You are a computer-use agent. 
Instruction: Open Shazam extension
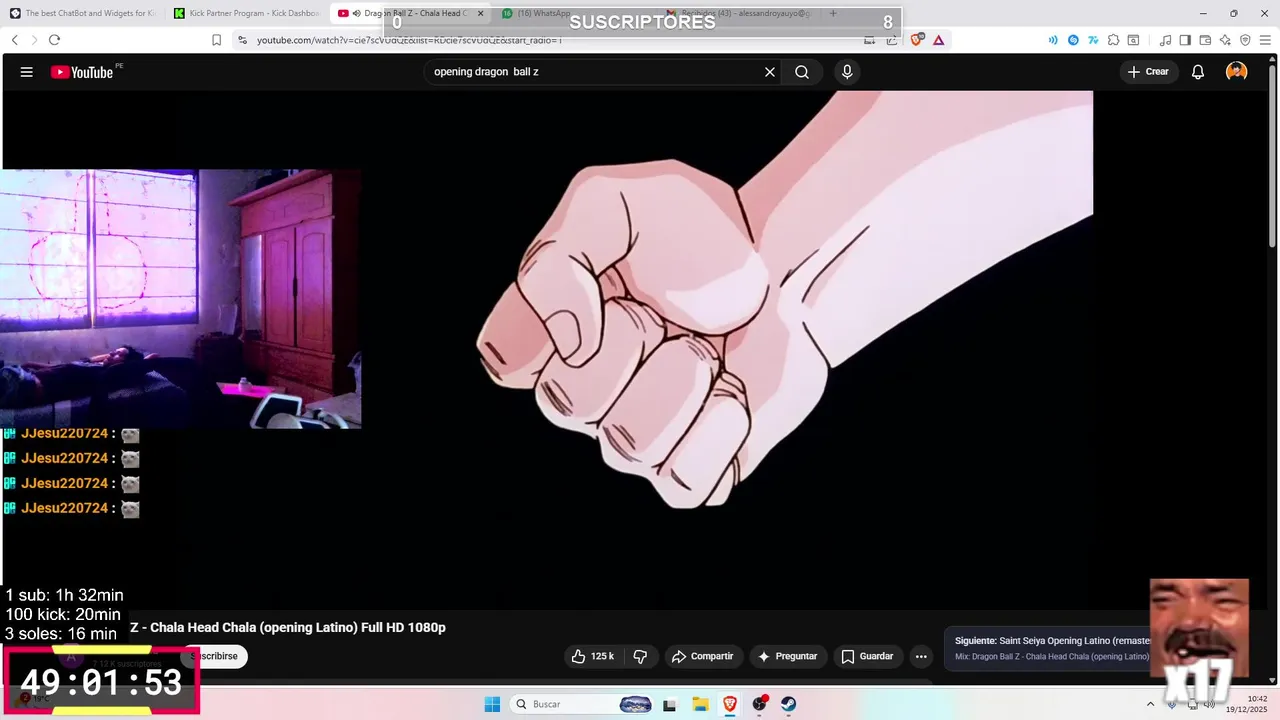click(1073, 40)
